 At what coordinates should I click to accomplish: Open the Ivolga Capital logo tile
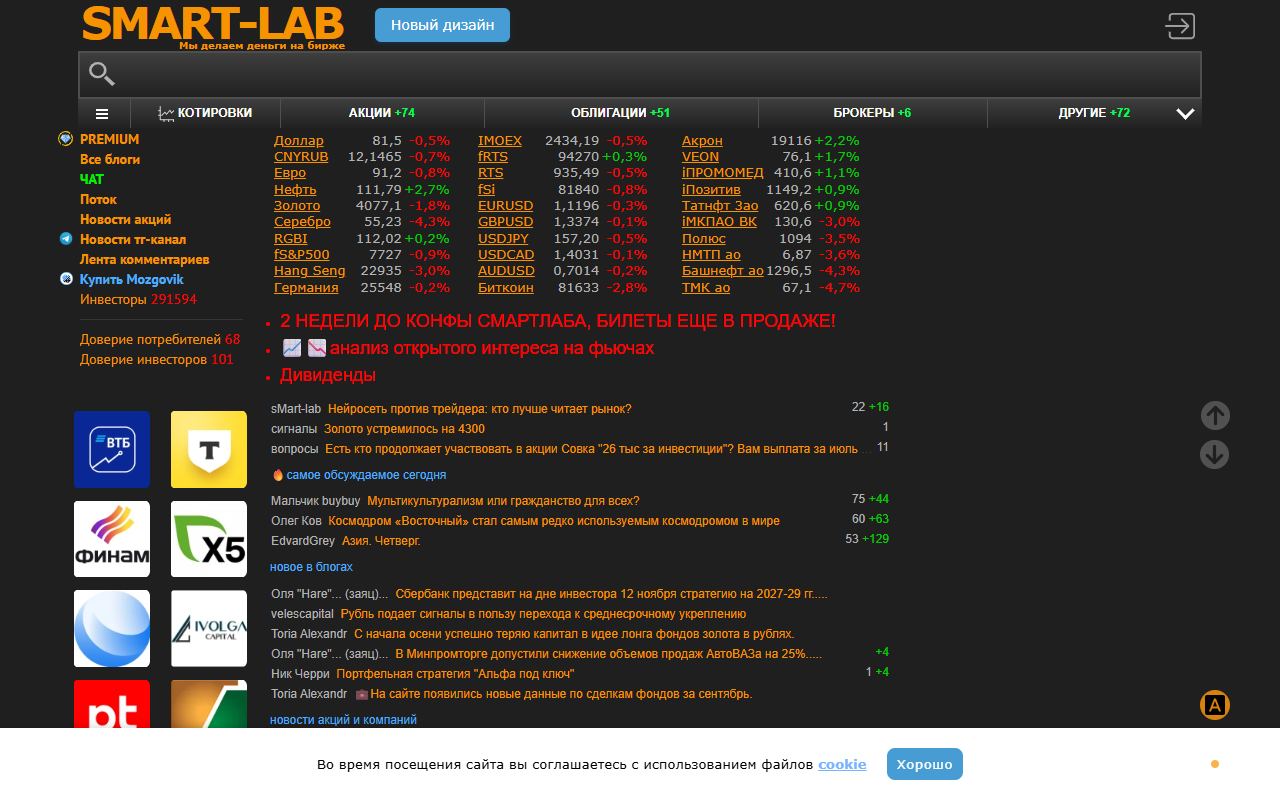coord(209,629)
